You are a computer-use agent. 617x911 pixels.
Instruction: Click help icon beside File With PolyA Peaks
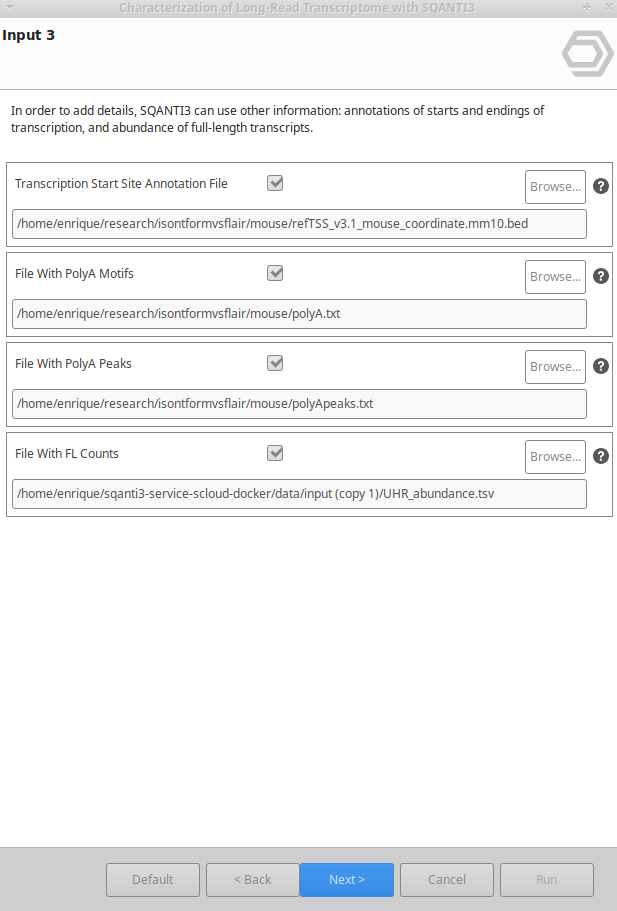(x=601, y=366)
